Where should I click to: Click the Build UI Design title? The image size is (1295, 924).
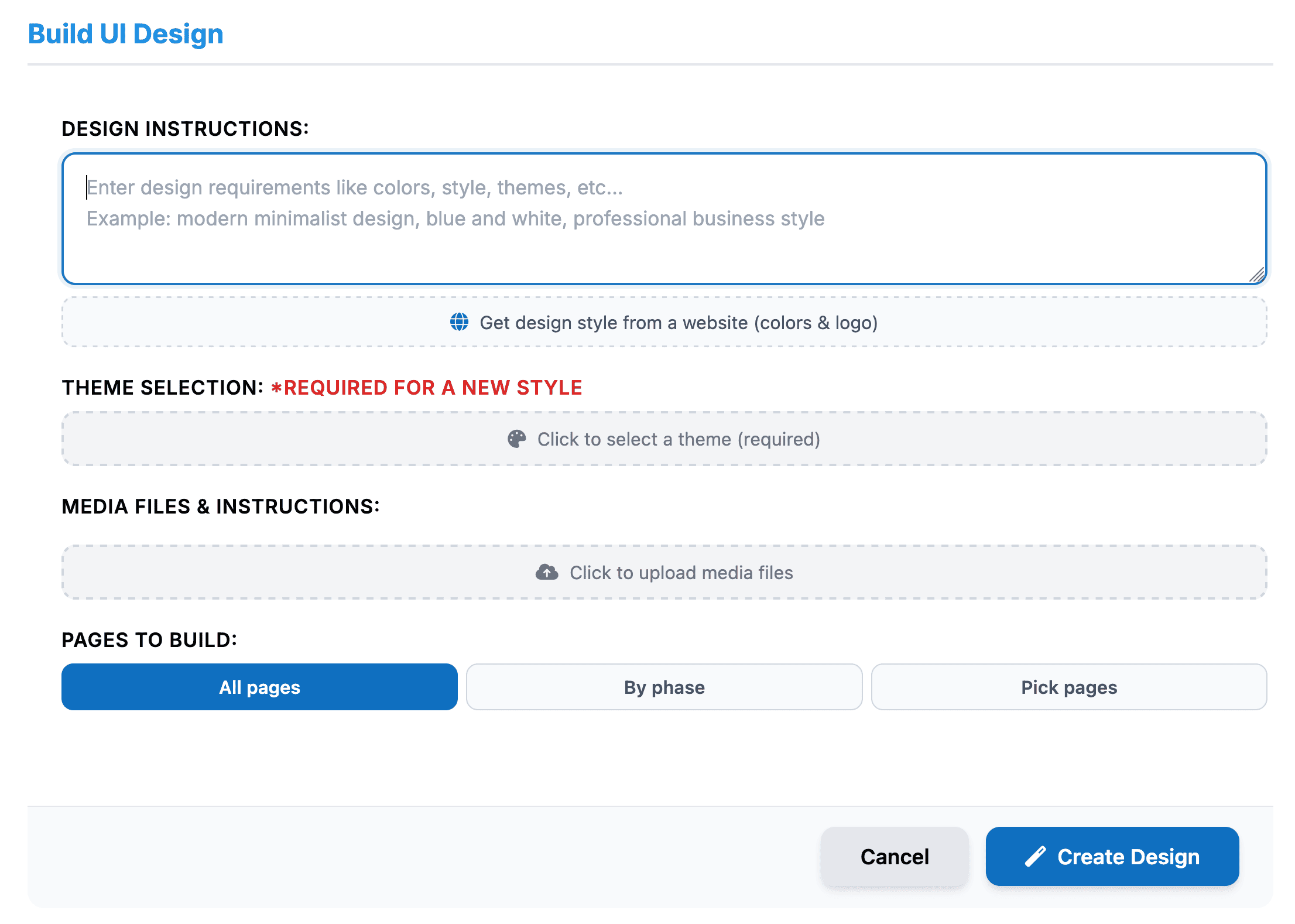pyautogui.click(x=126, y=34)
